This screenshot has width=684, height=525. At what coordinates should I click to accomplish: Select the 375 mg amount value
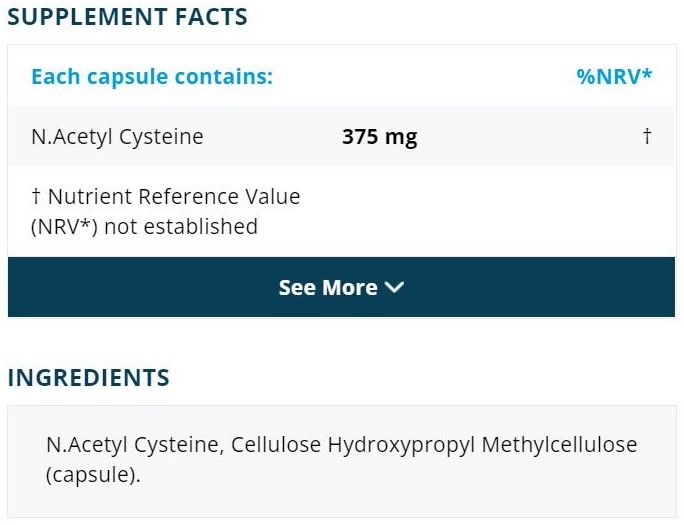click(x=379, y=136)
